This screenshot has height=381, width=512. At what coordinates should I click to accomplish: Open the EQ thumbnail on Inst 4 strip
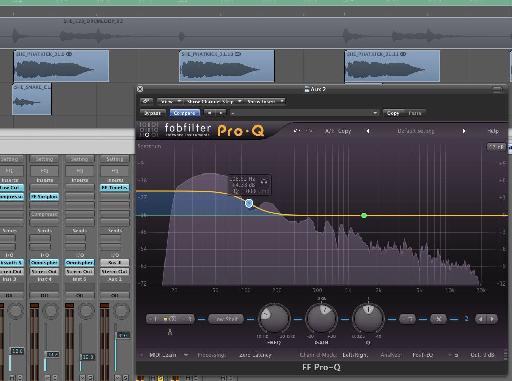pyautogui.click(x=44, y=171)
